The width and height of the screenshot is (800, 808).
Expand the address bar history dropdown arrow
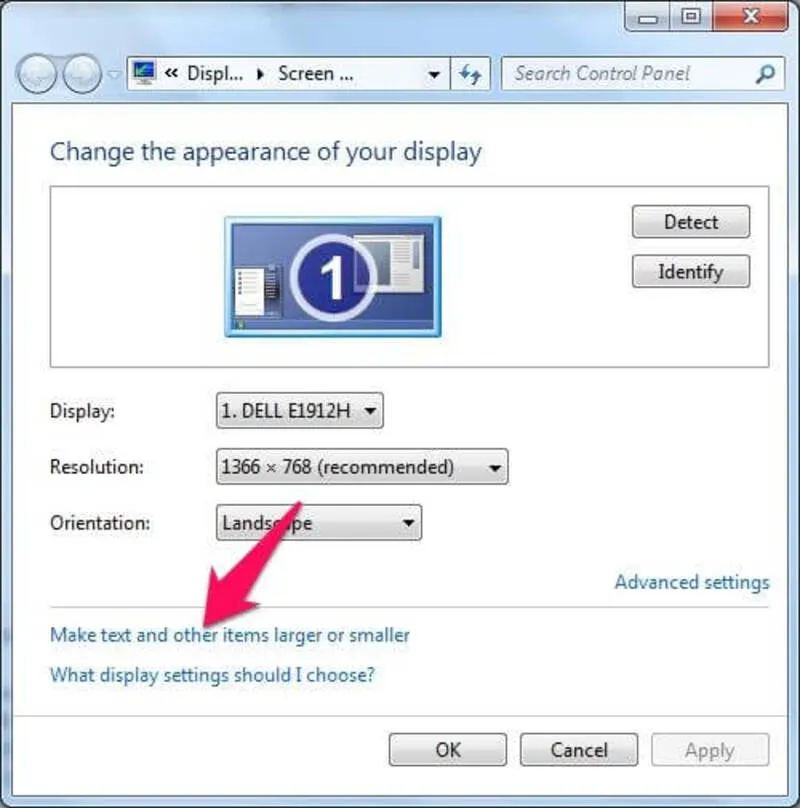(x=433, y=74)
